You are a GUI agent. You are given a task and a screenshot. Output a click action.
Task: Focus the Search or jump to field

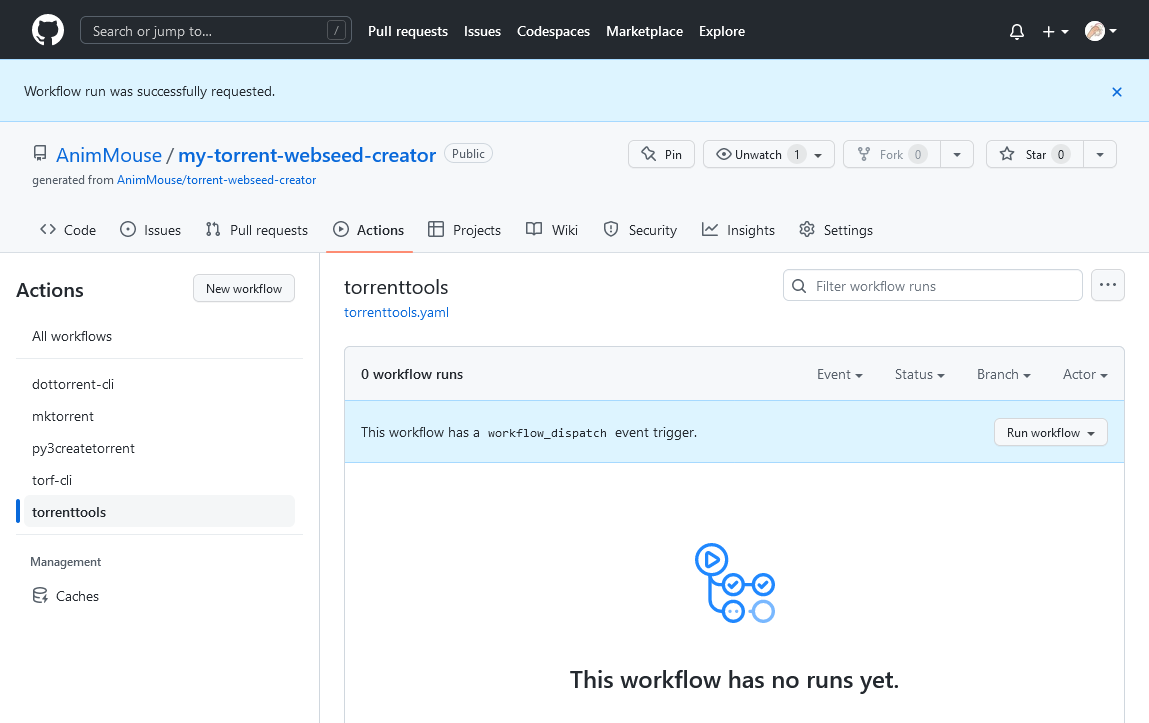(215, 31)
